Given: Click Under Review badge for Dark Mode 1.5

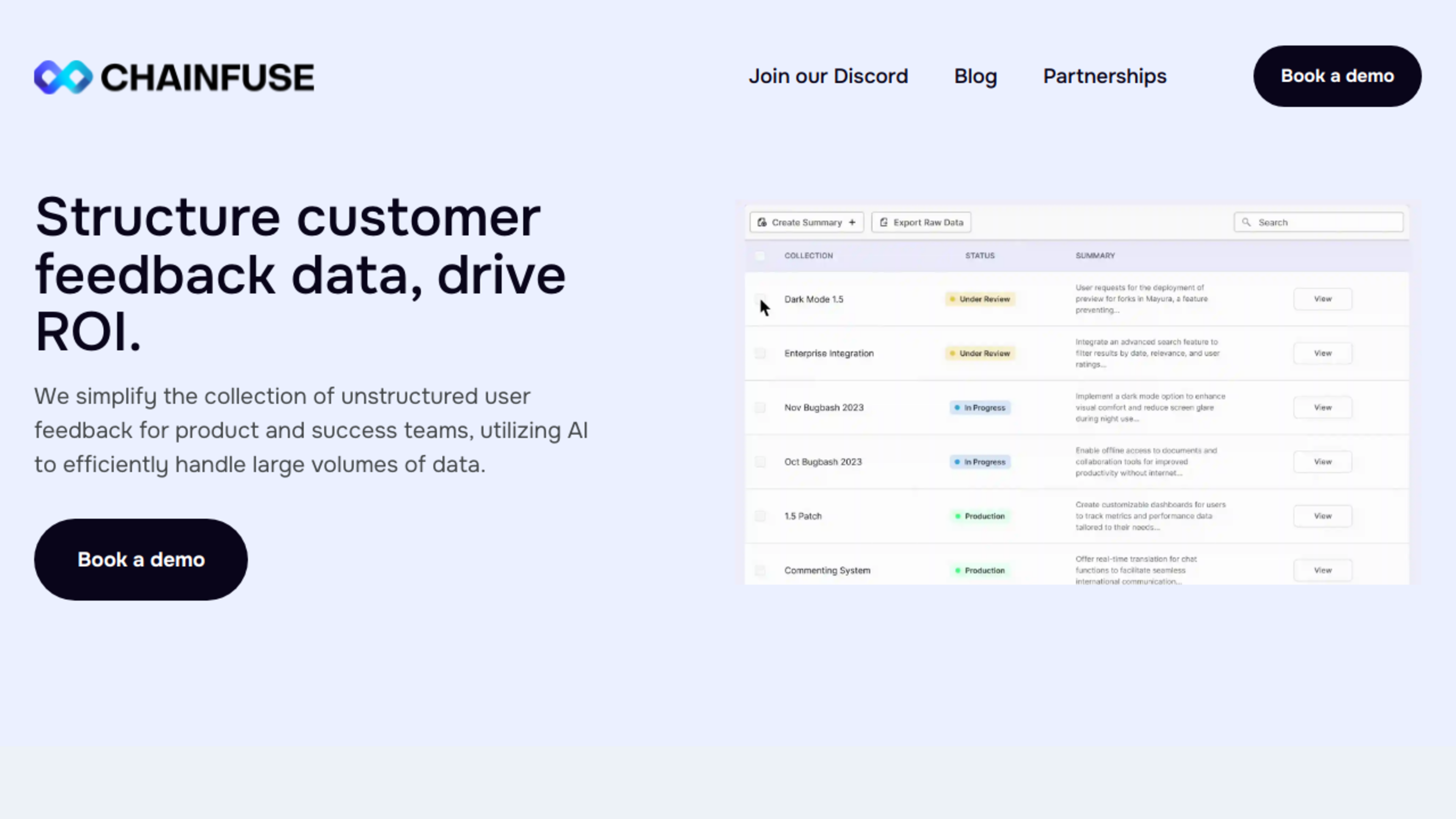Looking at the screenshot, I should pos(979,299).
